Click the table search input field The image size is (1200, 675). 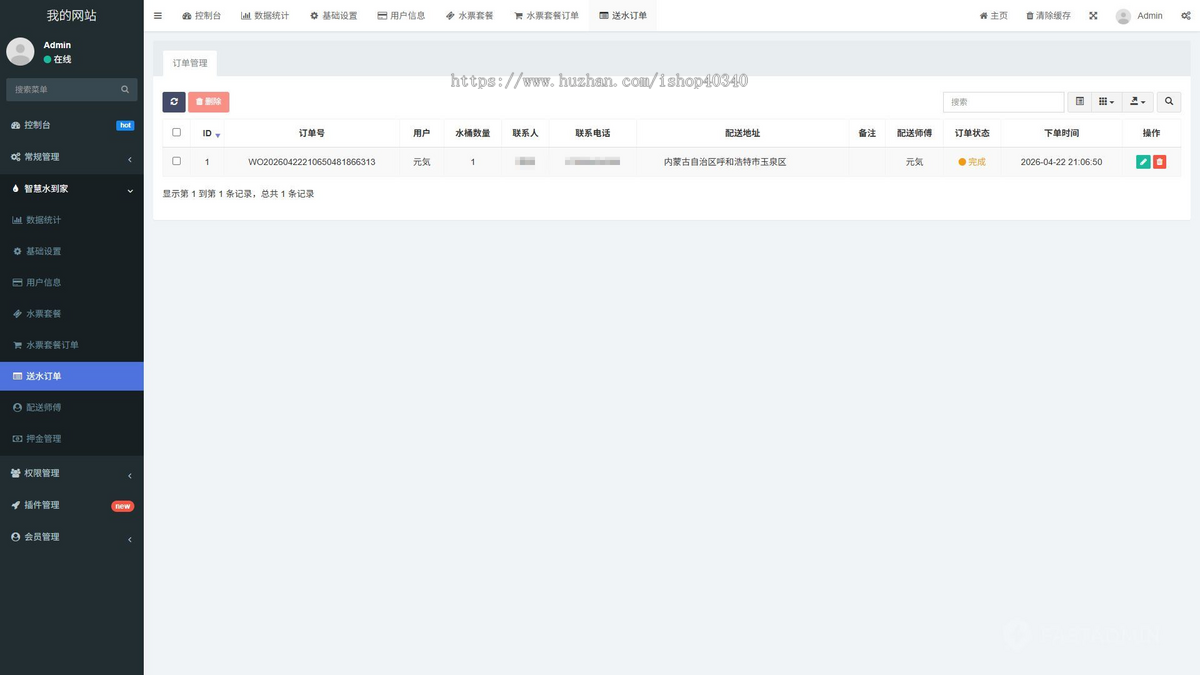point(1003,102)
